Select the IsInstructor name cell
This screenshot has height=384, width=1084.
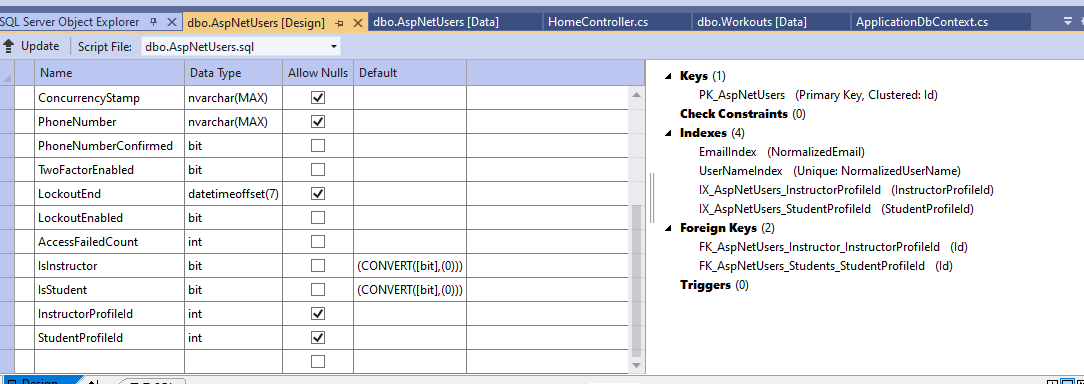pyautogui.click(x=109, y=266)
